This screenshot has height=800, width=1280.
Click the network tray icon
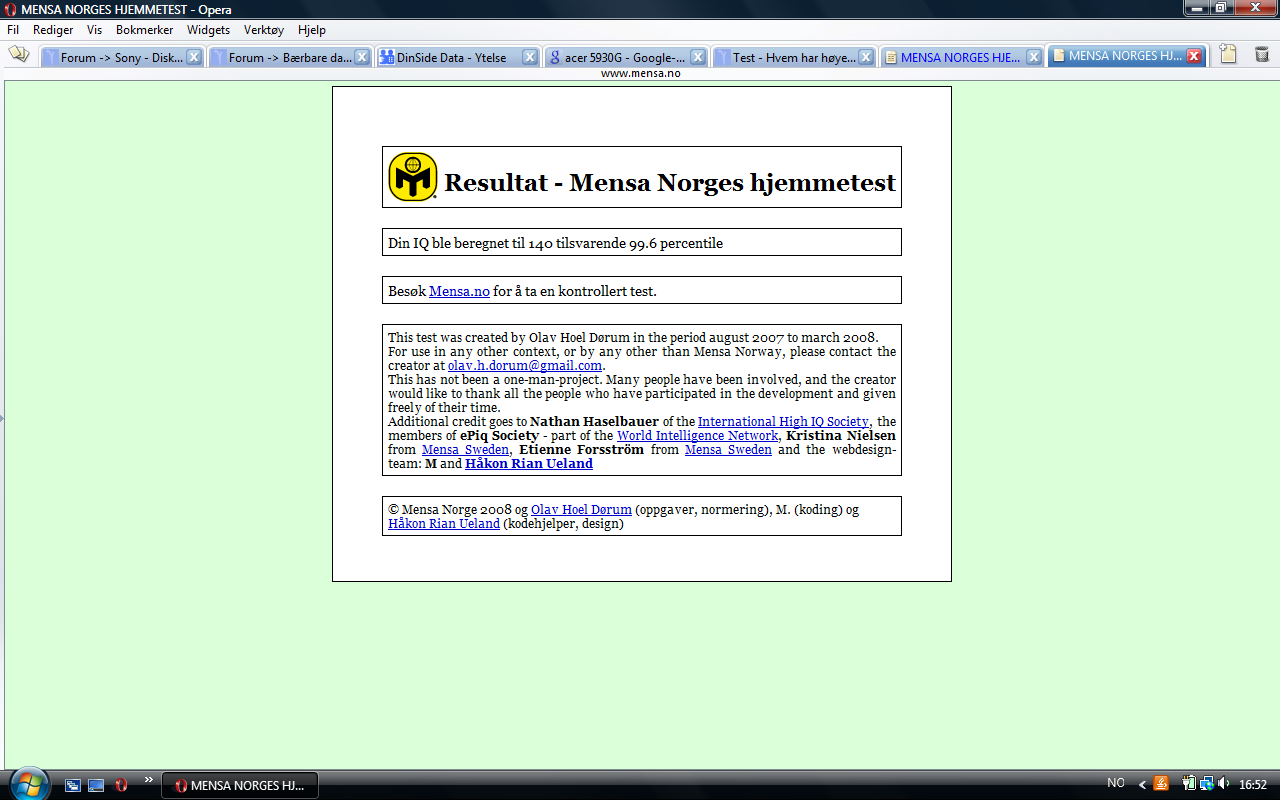(x=1207, y=784)
